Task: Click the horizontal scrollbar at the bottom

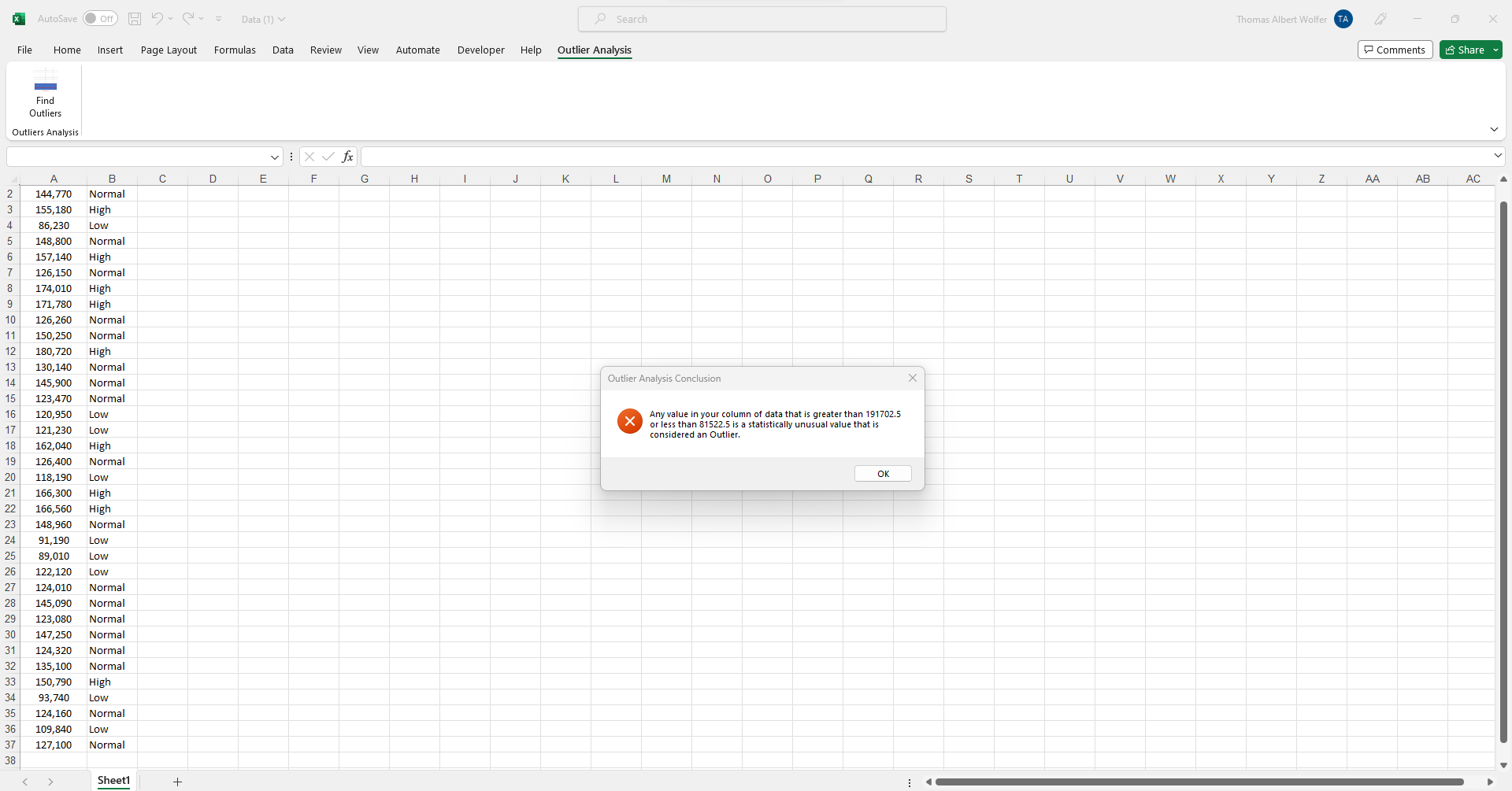Action: click(x=1199, y=782)
